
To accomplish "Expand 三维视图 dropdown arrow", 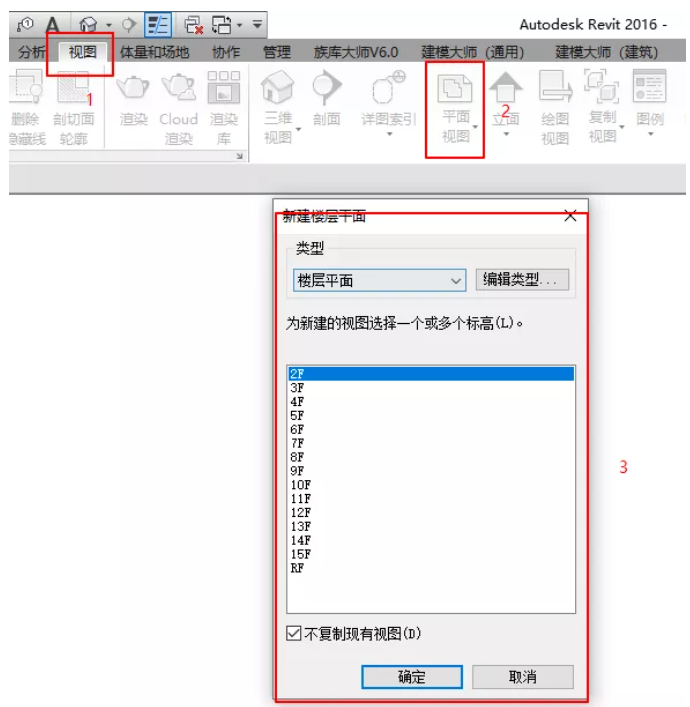I will tap(298, 129).
